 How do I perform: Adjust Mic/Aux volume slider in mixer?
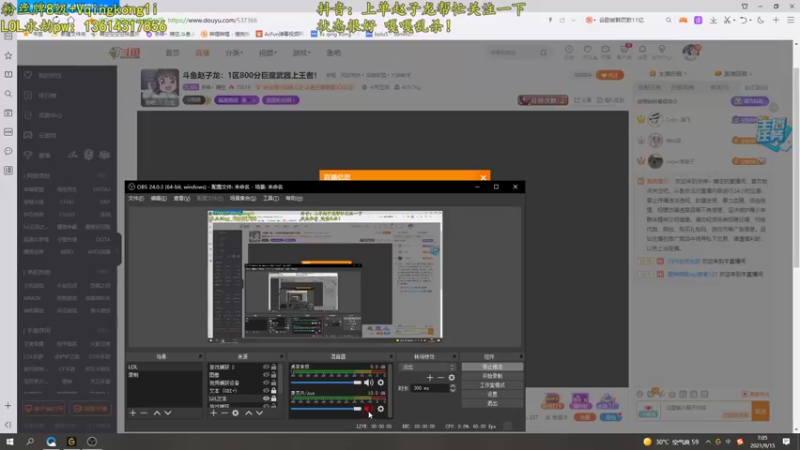(x=326, y=409)
